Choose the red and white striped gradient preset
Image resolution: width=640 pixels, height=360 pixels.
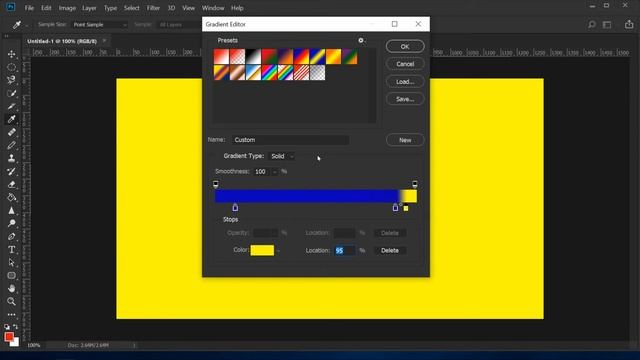pyautogui.click(x=301, y=73)
